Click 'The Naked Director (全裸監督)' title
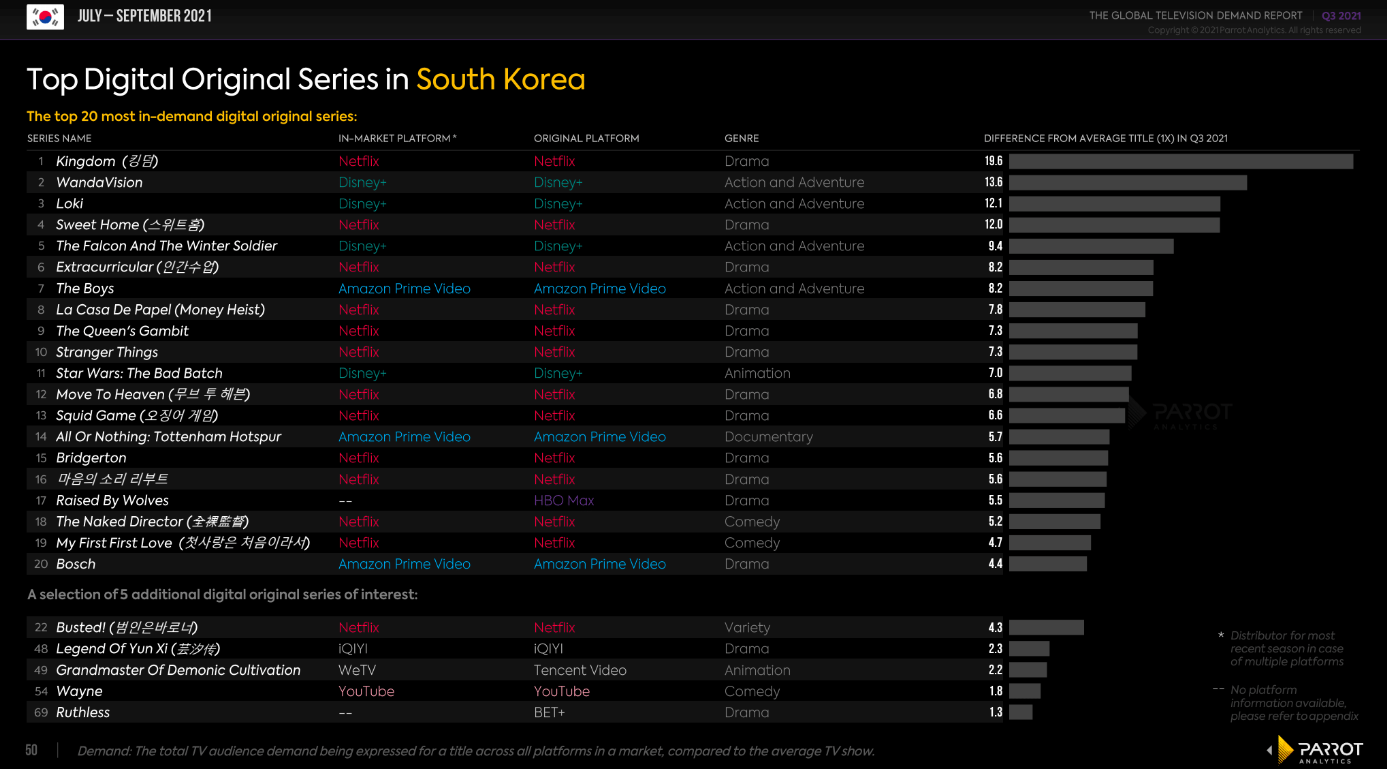1387x769 pixels. tap(152, 521)
